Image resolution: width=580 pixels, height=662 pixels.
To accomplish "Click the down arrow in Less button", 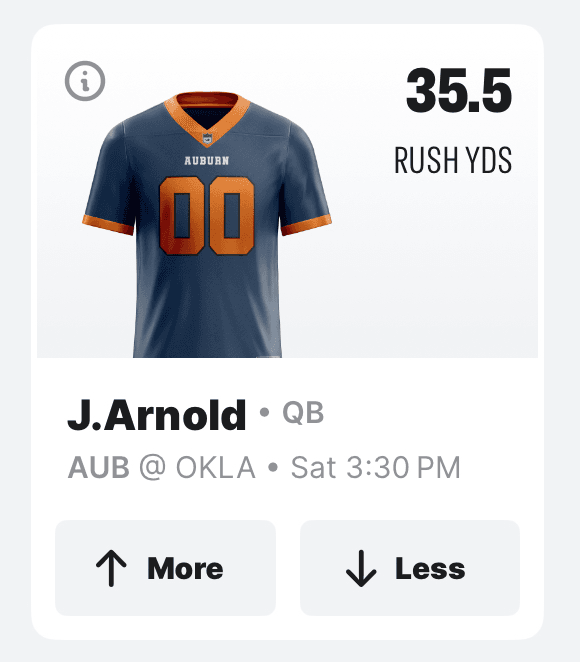I will [361, 568].
